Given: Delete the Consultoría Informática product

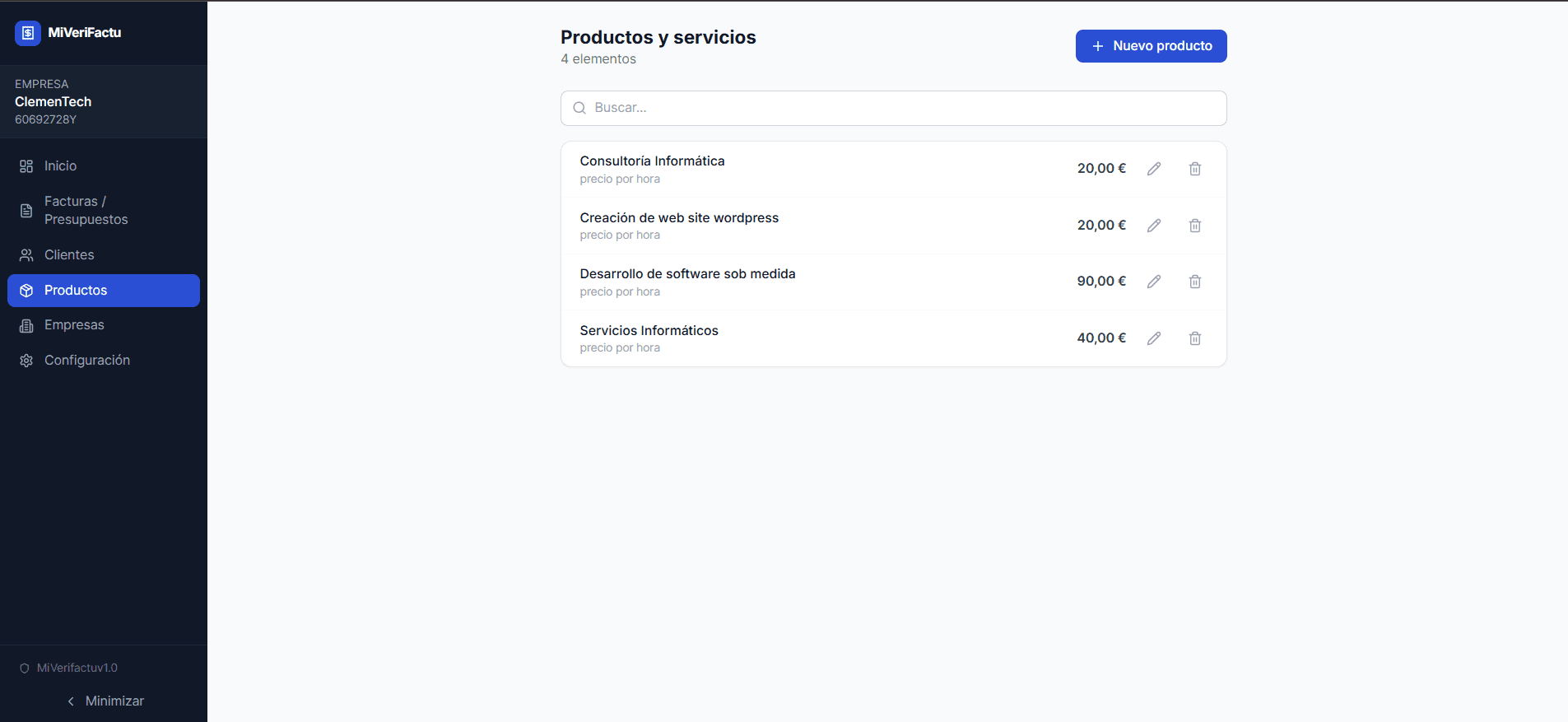Looking at the screenshot, I should [x=1195, y=169].
